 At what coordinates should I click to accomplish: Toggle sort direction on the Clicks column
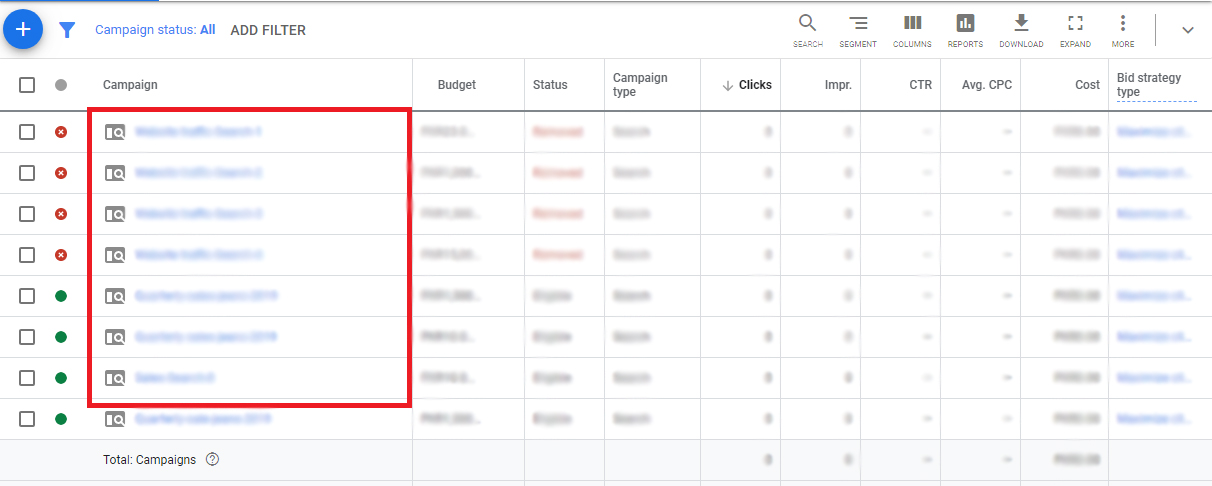coord(747,85)
